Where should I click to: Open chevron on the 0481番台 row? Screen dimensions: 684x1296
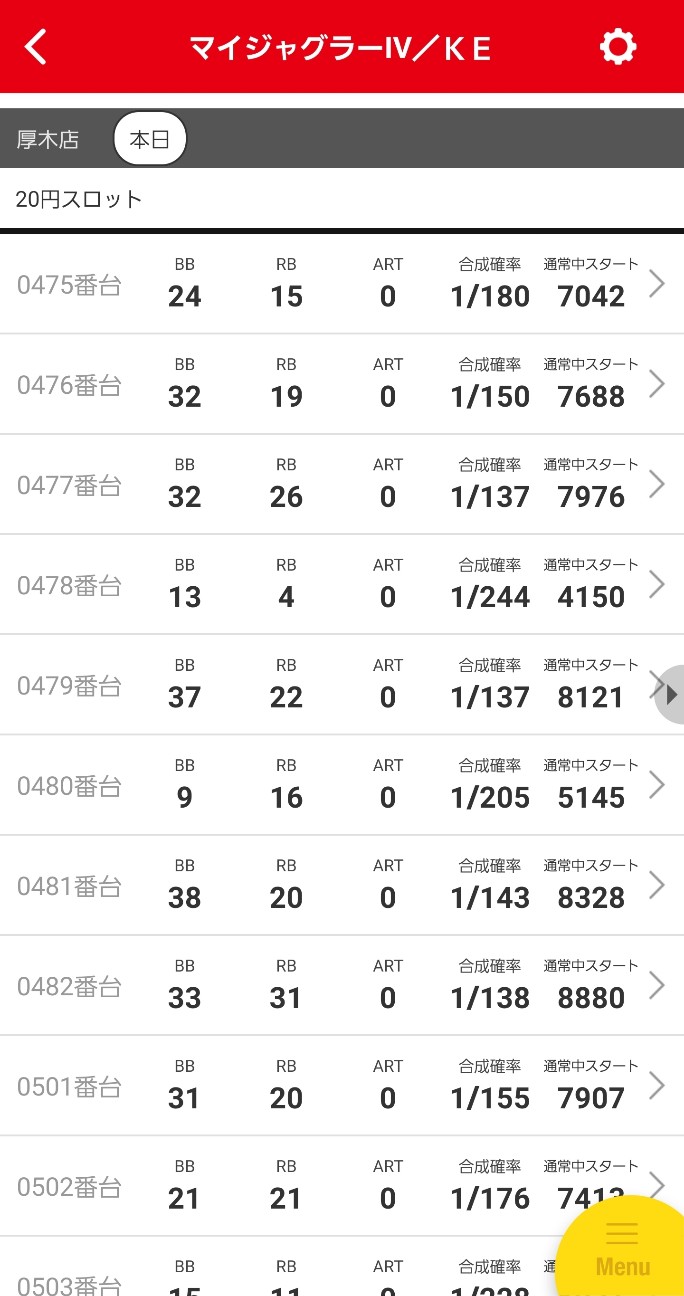[x=657, y=885]
